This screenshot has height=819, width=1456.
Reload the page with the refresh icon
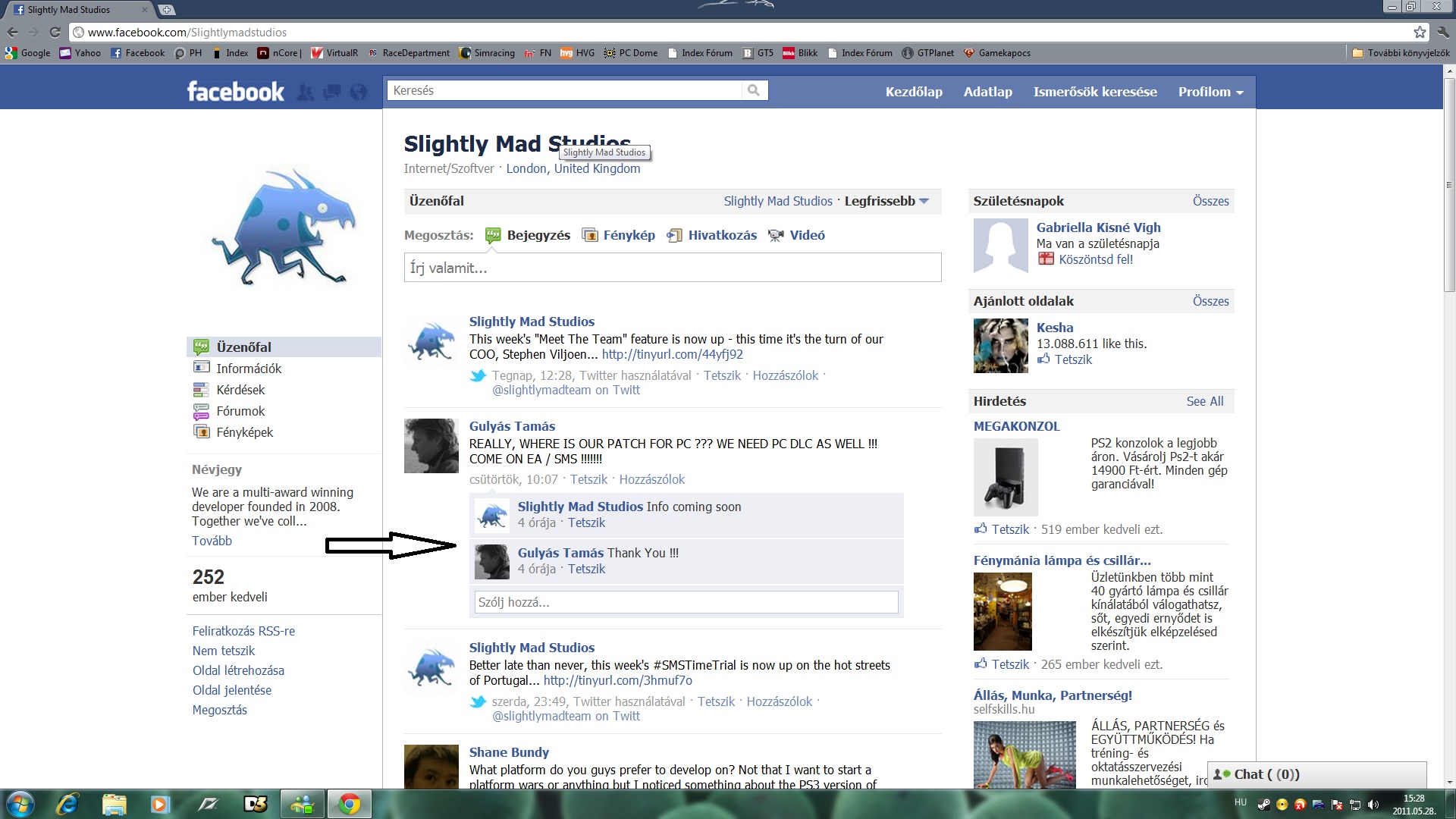(55, 32)
